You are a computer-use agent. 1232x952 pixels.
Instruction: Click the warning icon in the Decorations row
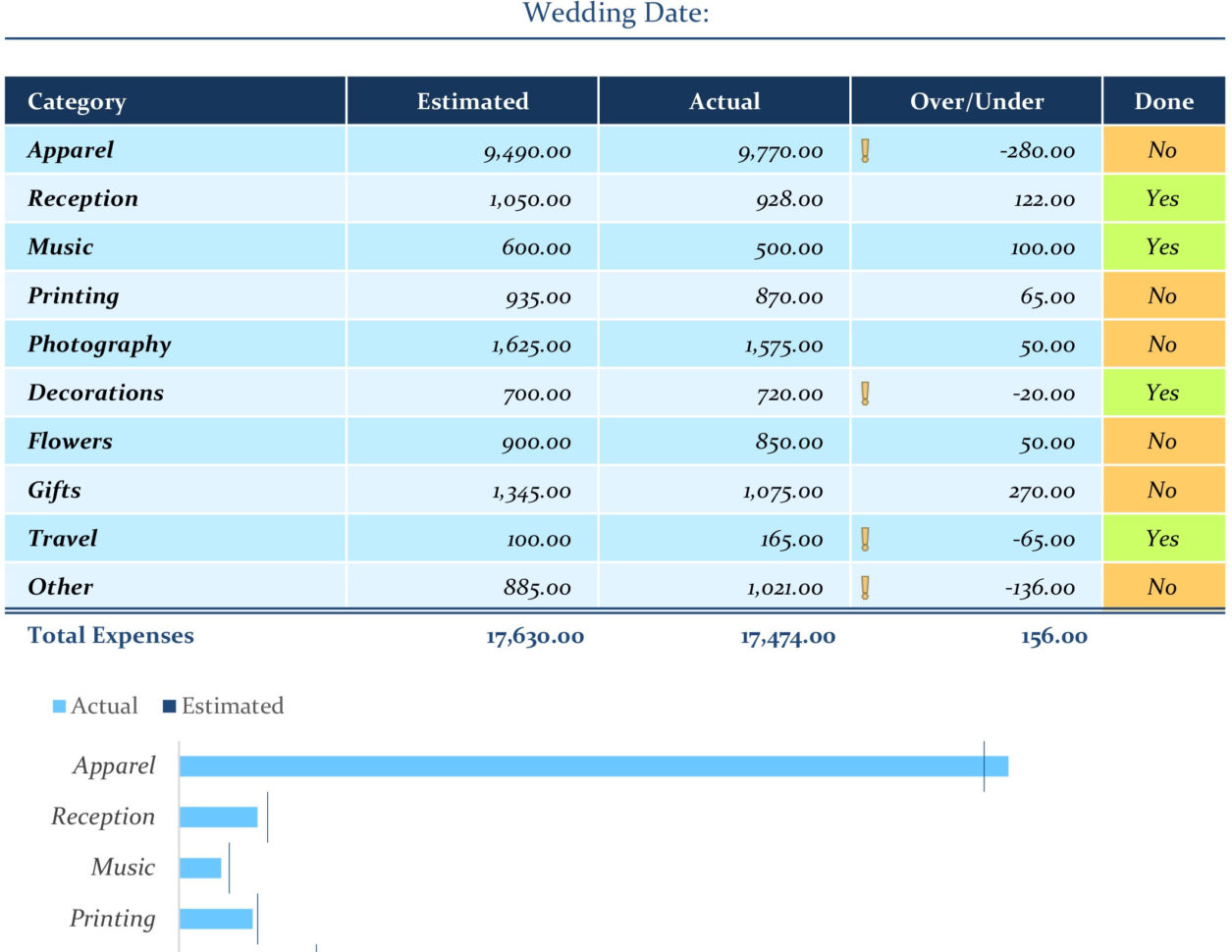coord(864,393)
